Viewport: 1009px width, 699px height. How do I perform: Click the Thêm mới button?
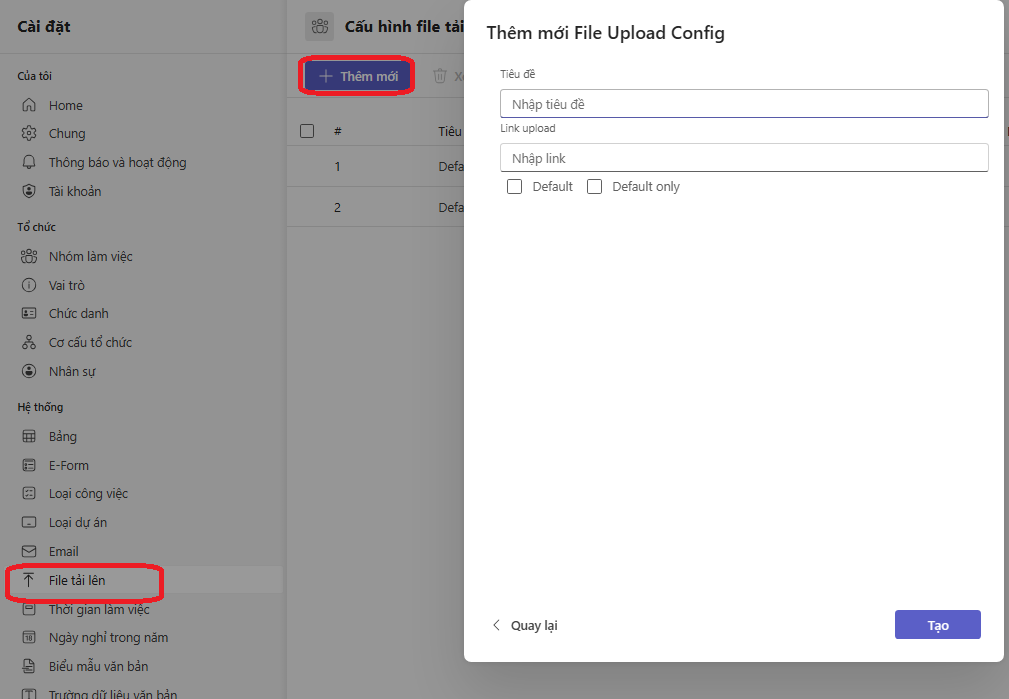358,76
